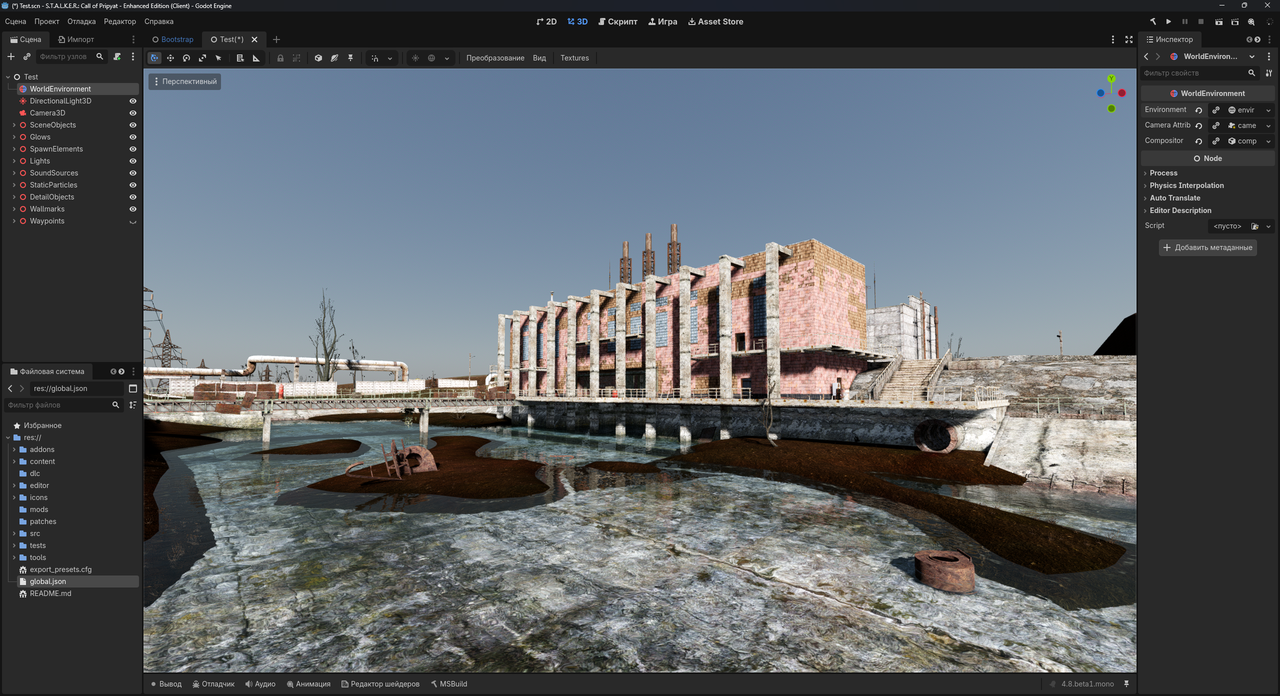Open the Inspector property tools icon

point(1269,73)
